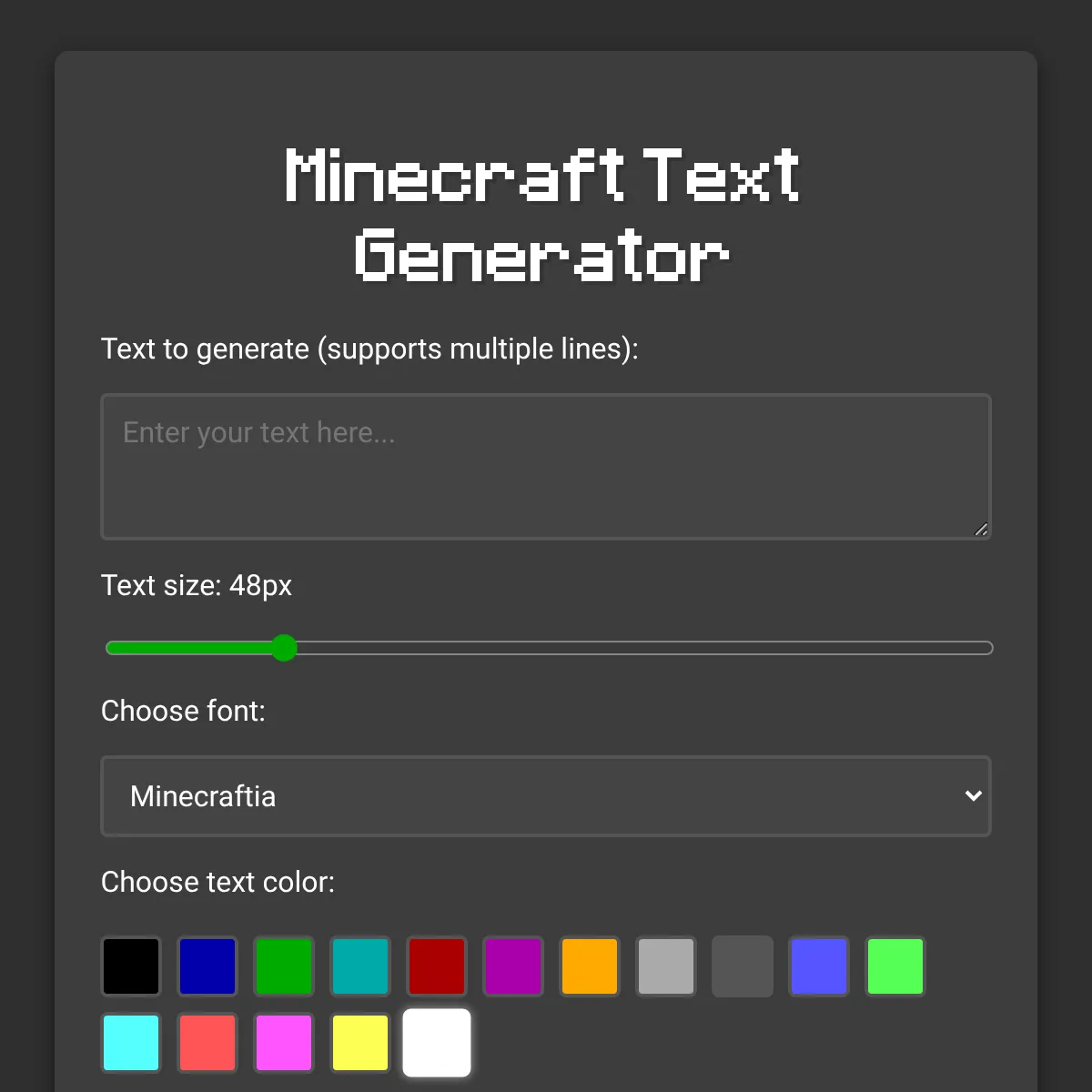1092x1092 pixels.
Task: Select the yellow color swatch
Action: 360,1043
